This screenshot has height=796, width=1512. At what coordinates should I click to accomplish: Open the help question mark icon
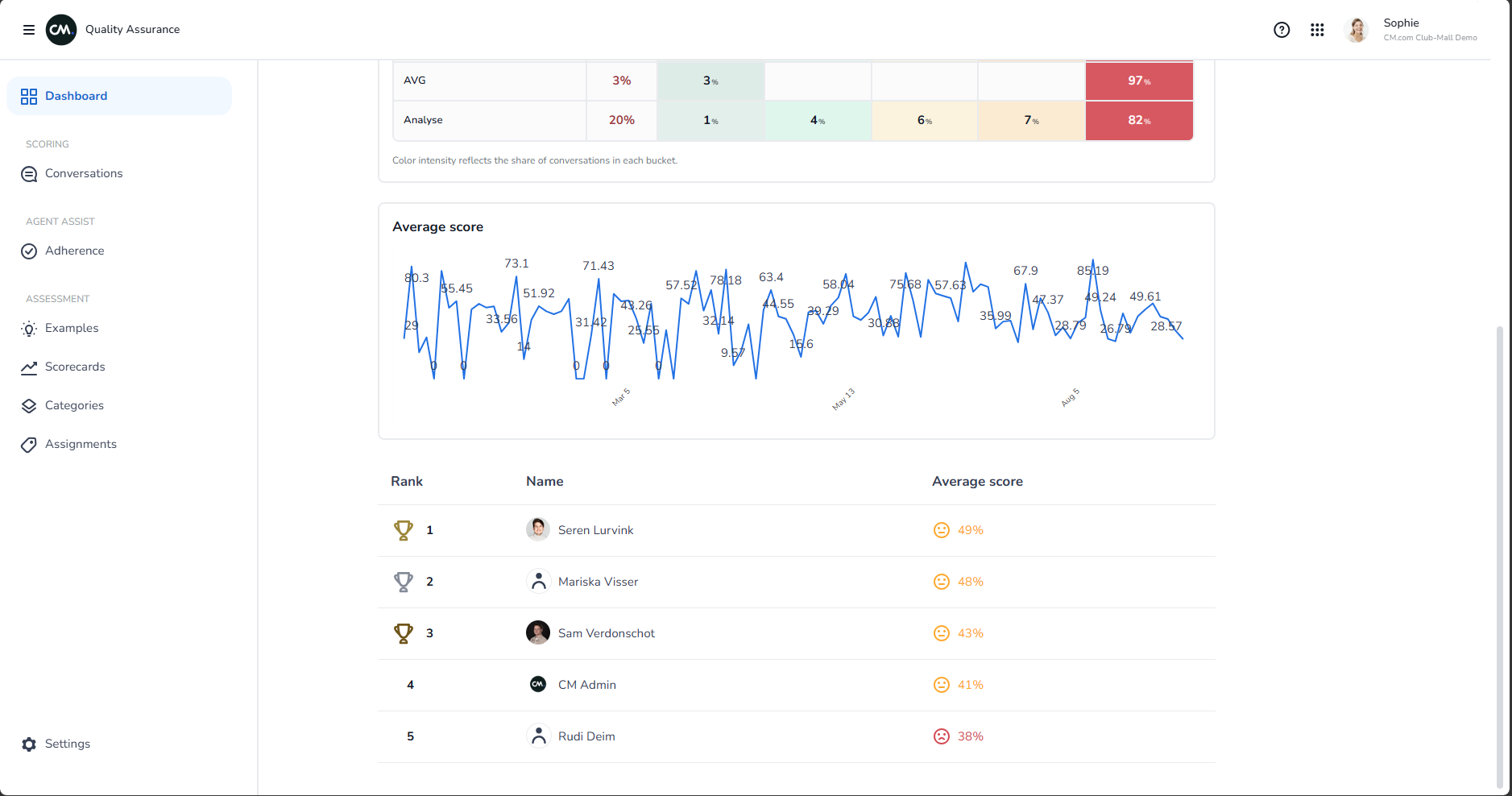1282,30
